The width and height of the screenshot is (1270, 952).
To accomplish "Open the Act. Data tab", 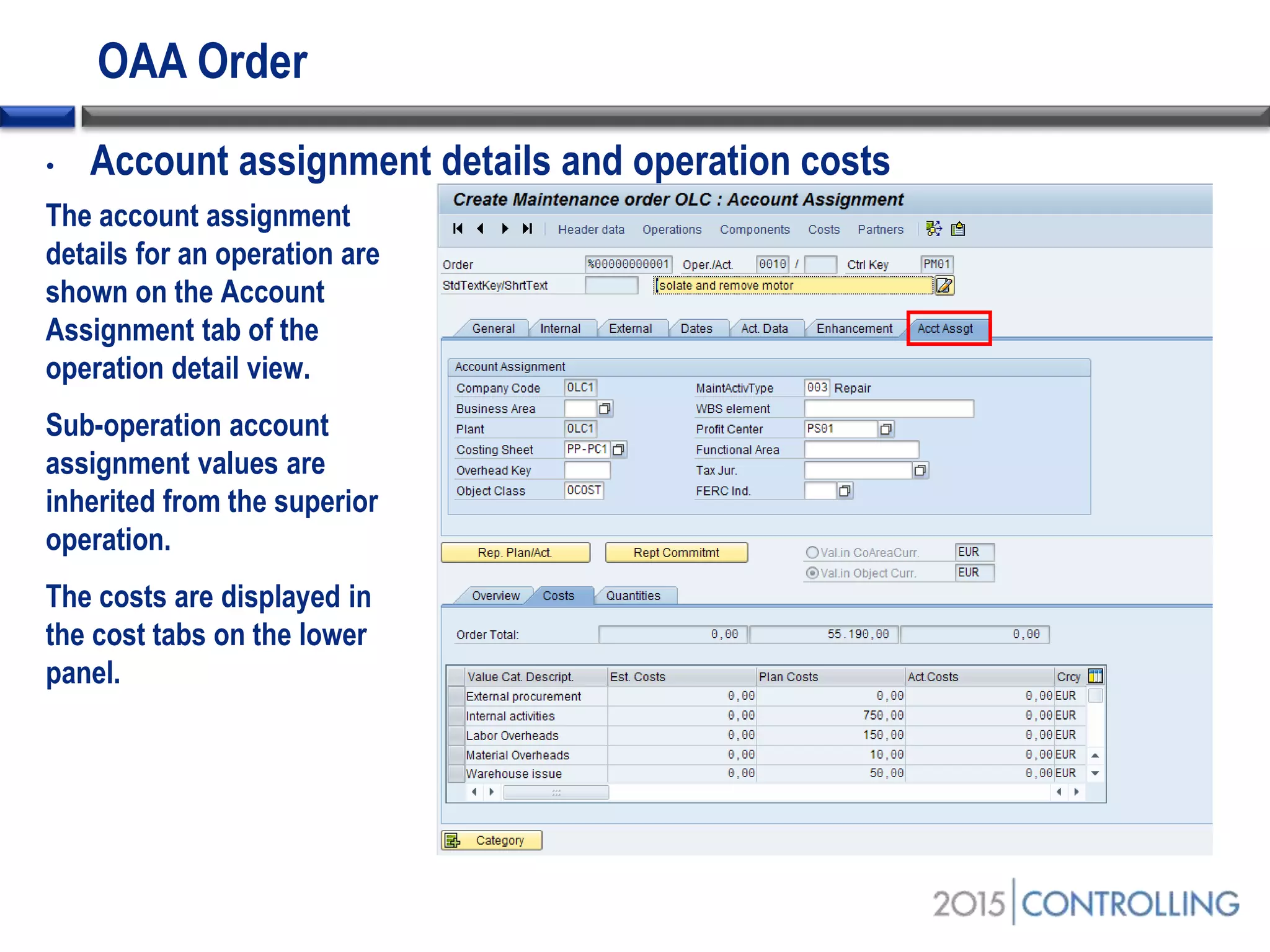I will coord(765,328).
